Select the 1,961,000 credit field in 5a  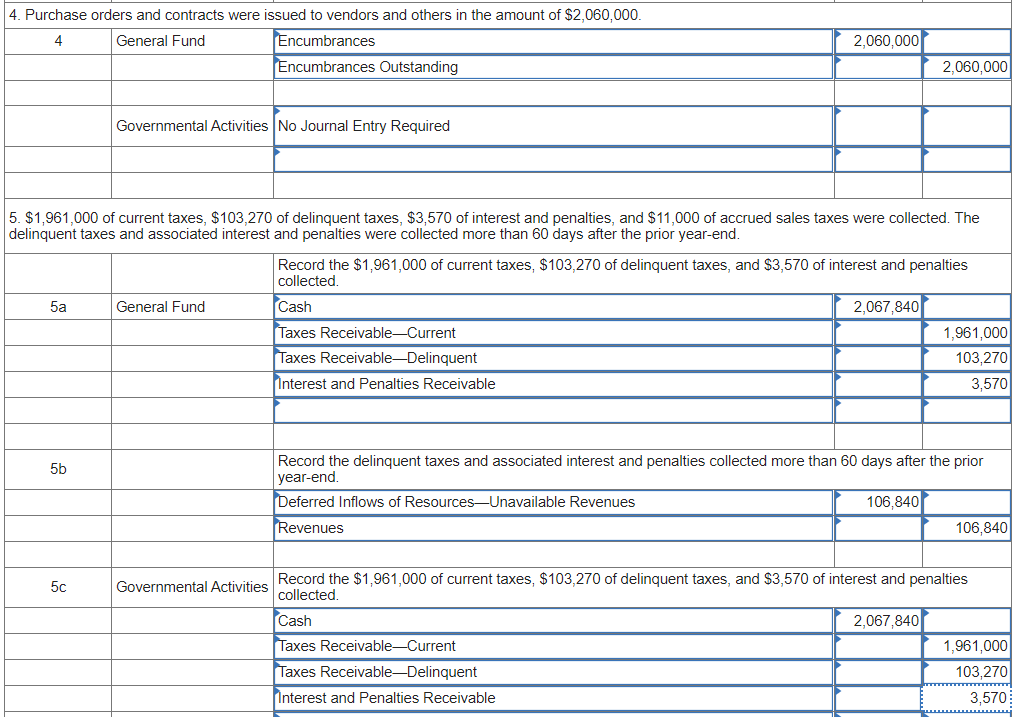966,332
